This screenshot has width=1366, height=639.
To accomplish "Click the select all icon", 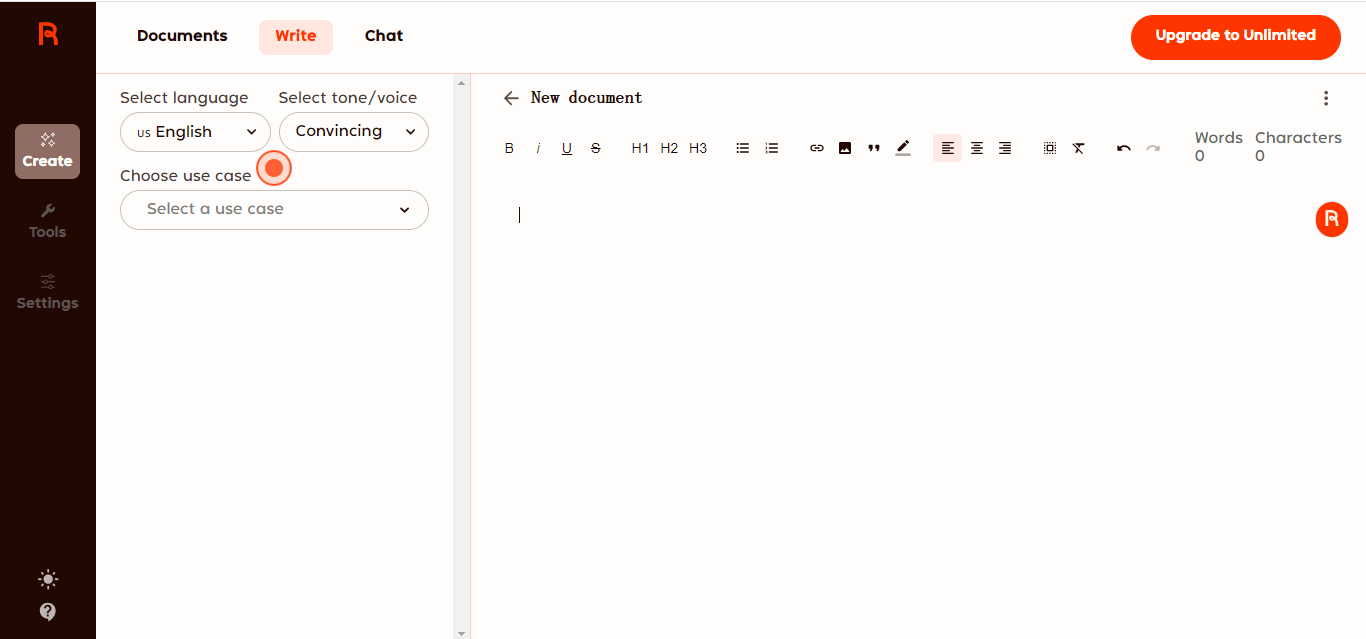I will (x=1050, y=148).
